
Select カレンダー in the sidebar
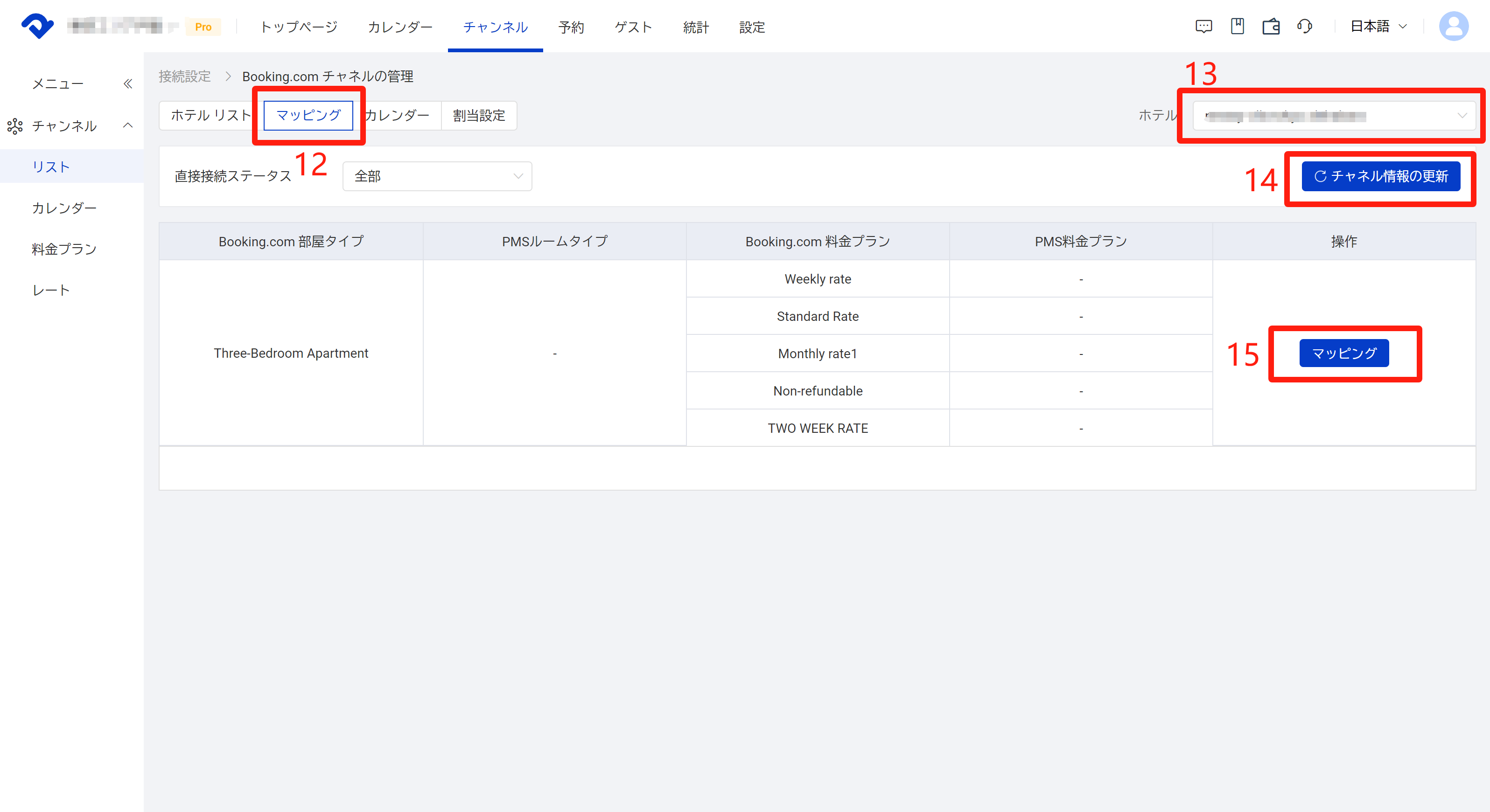(72, 208)
